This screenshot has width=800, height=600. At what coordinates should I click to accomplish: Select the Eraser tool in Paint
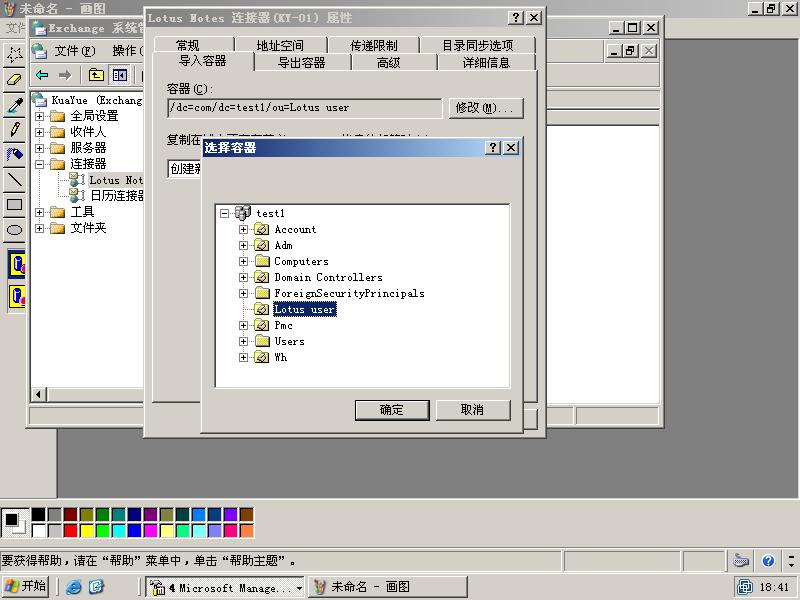click(x=14, y=80)
